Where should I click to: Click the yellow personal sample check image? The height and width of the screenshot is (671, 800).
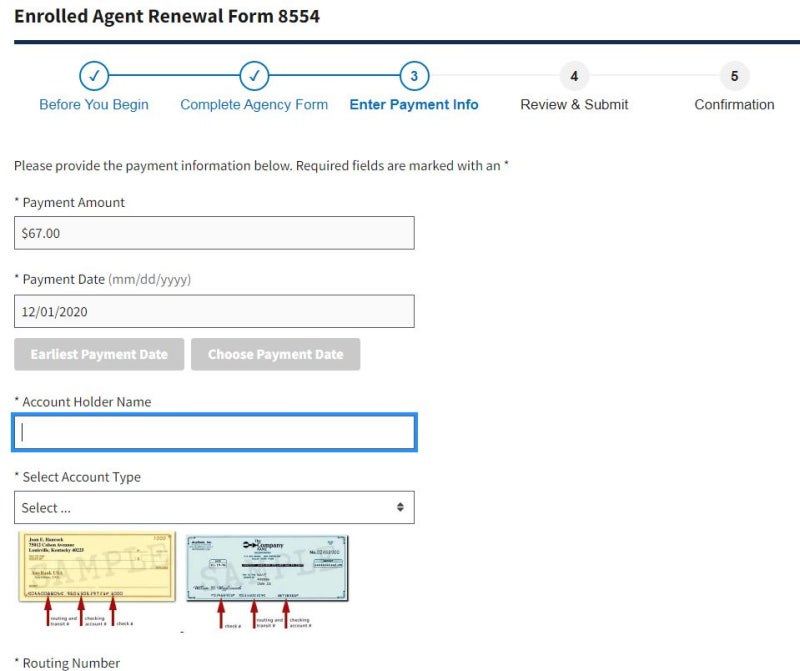click(97, 566)
